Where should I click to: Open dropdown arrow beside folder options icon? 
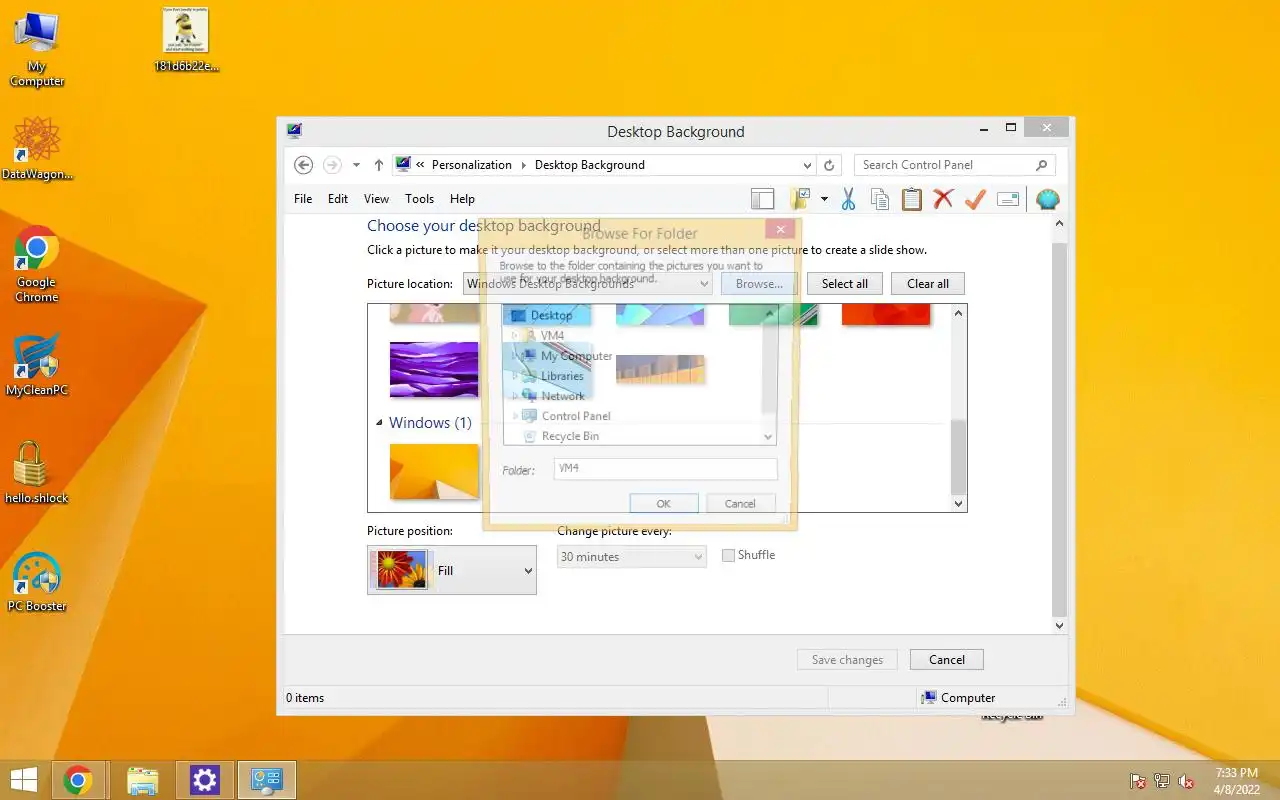824,199
